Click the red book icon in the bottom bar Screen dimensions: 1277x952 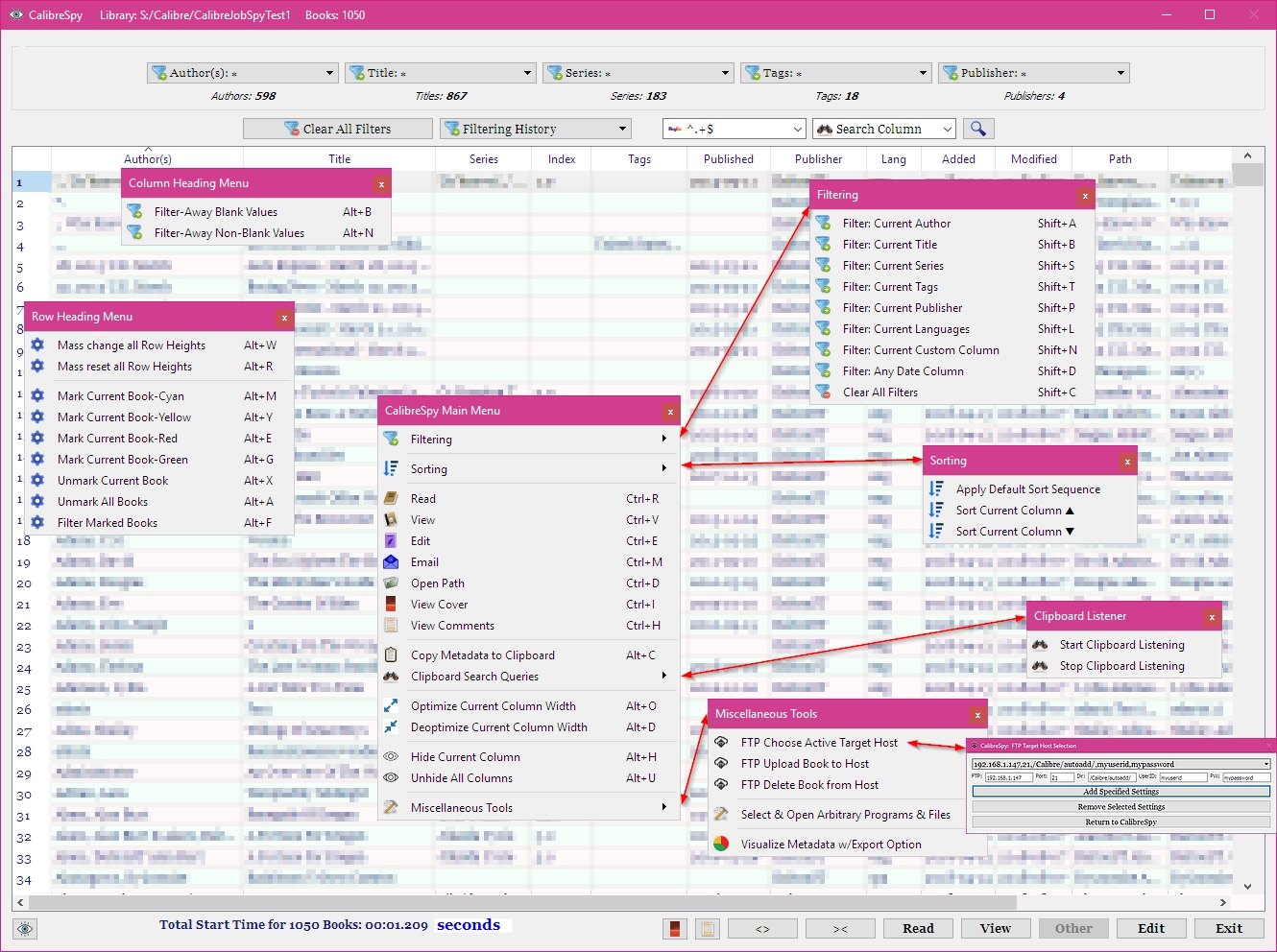675,928
